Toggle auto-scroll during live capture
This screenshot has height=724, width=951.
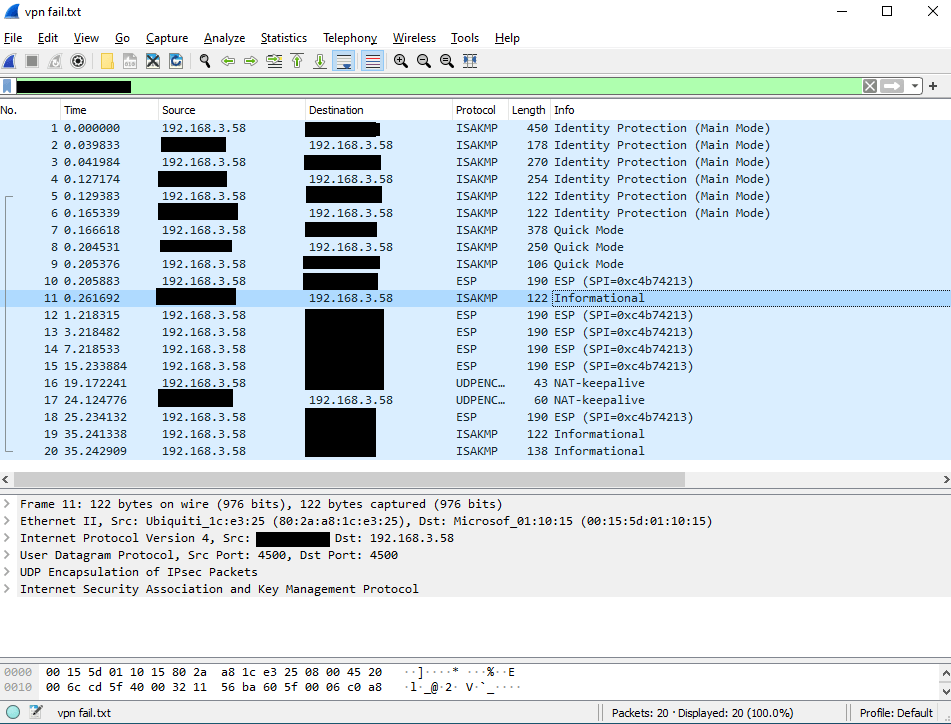click(344, 61)
